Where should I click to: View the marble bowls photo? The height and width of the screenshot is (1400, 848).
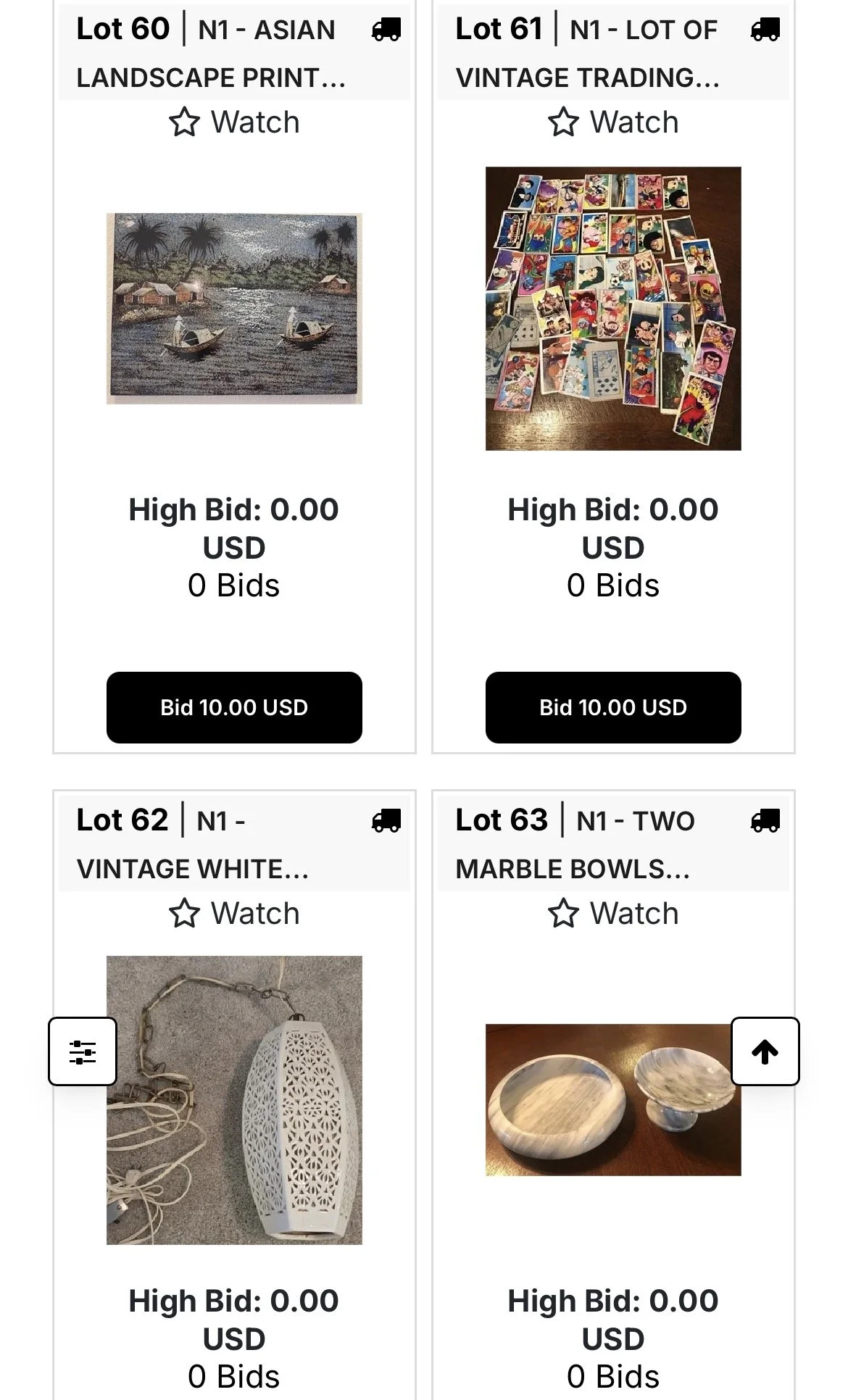click(613, 1099)
